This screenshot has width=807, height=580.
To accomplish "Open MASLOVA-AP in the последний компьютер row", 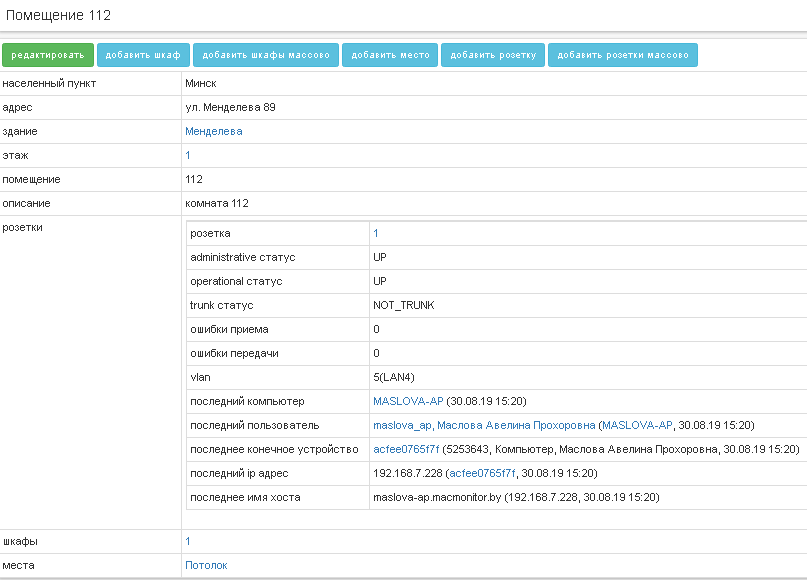I will (408, 401).
